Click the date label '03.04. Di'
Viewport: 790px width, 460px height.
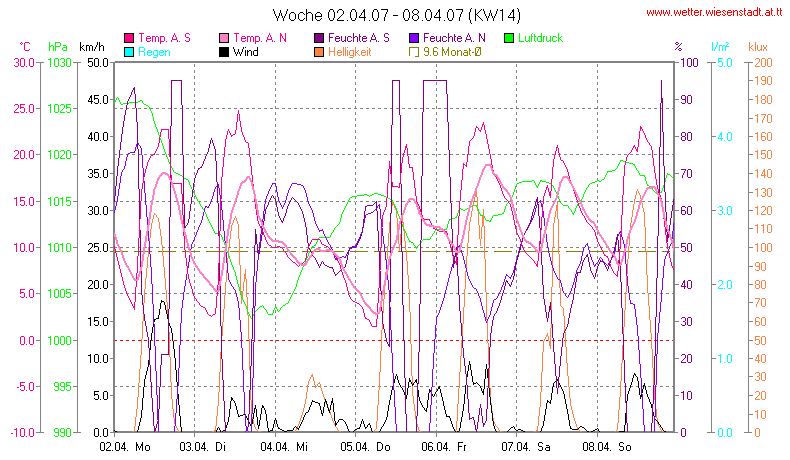(x=203, y=447)
